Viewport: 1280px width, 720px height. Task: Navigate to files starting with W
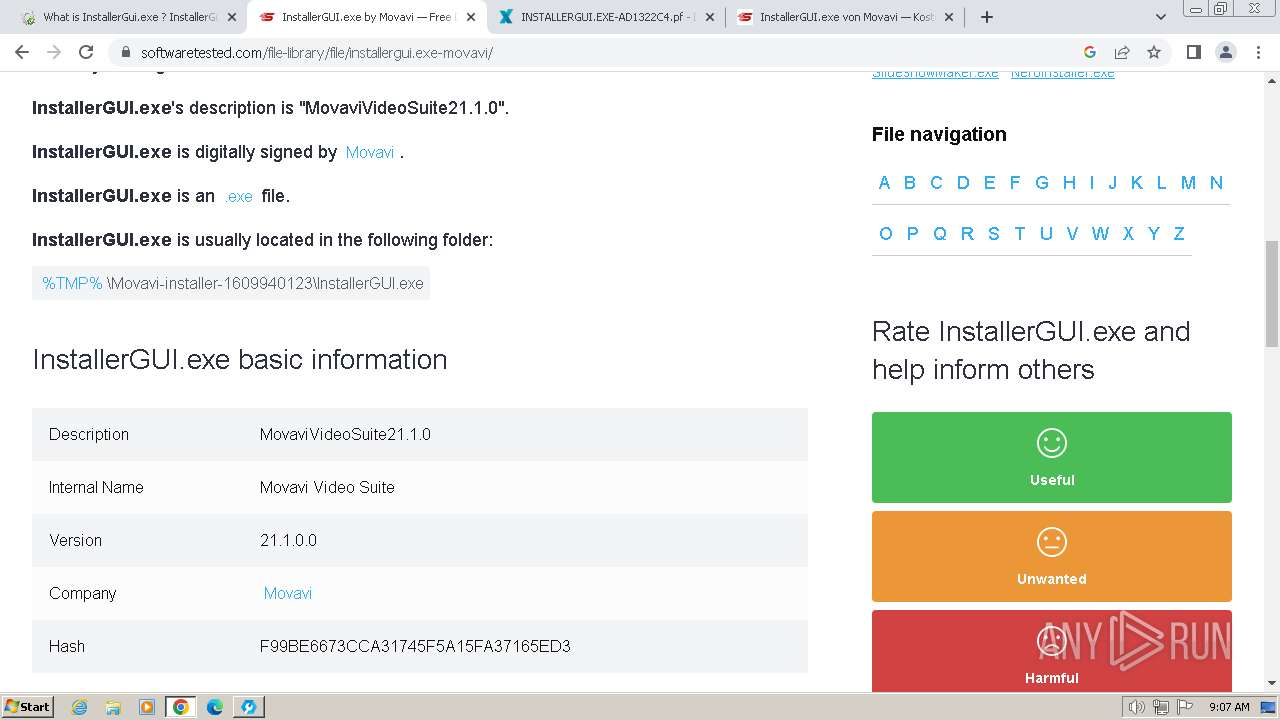tap(1100, 234)
